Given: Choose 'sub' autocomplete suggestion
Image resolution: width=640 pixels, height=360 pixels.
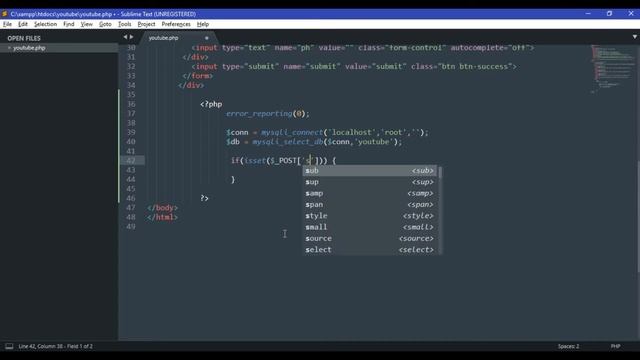Looking at the screenshot, I should (370, 171).
